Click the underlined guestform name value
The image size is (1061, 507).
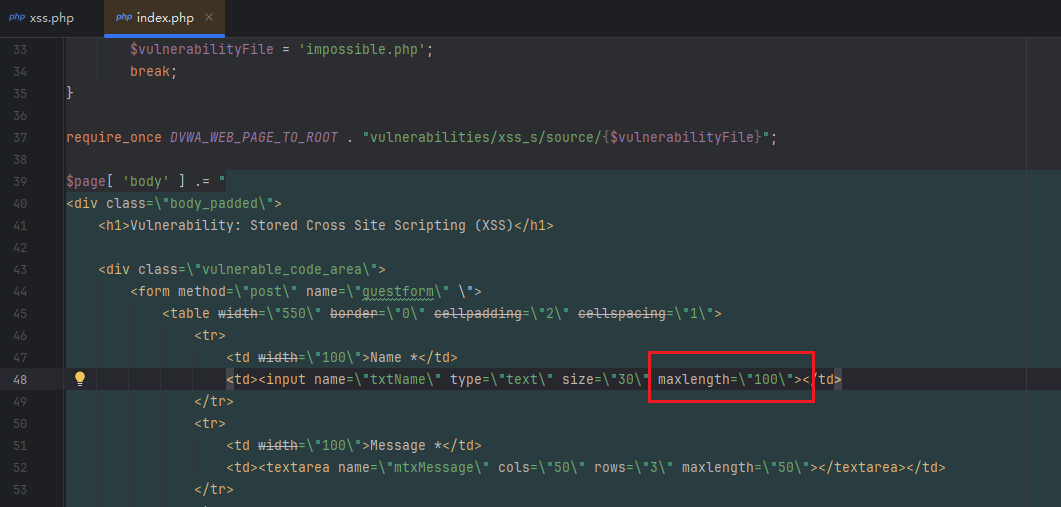coord(401,292)
